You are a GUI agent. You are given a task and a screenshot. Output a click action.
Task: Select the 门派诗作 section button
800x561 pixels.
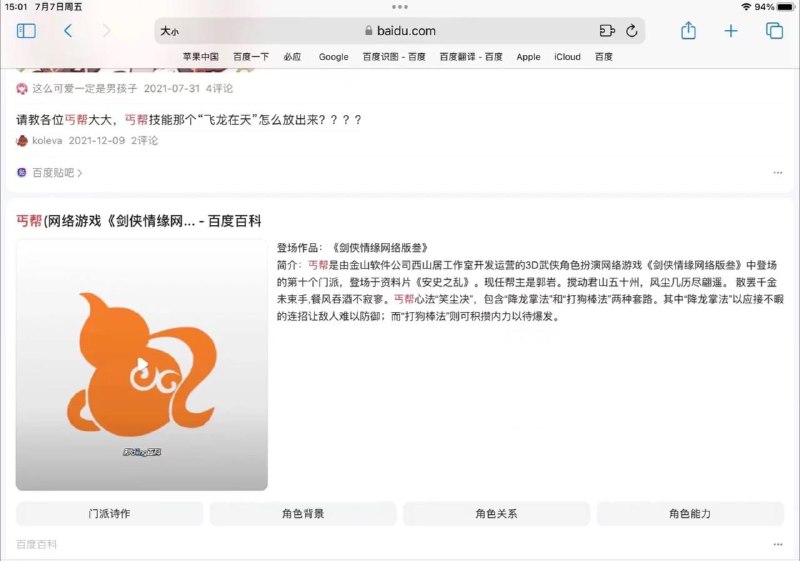pos(109,514)
